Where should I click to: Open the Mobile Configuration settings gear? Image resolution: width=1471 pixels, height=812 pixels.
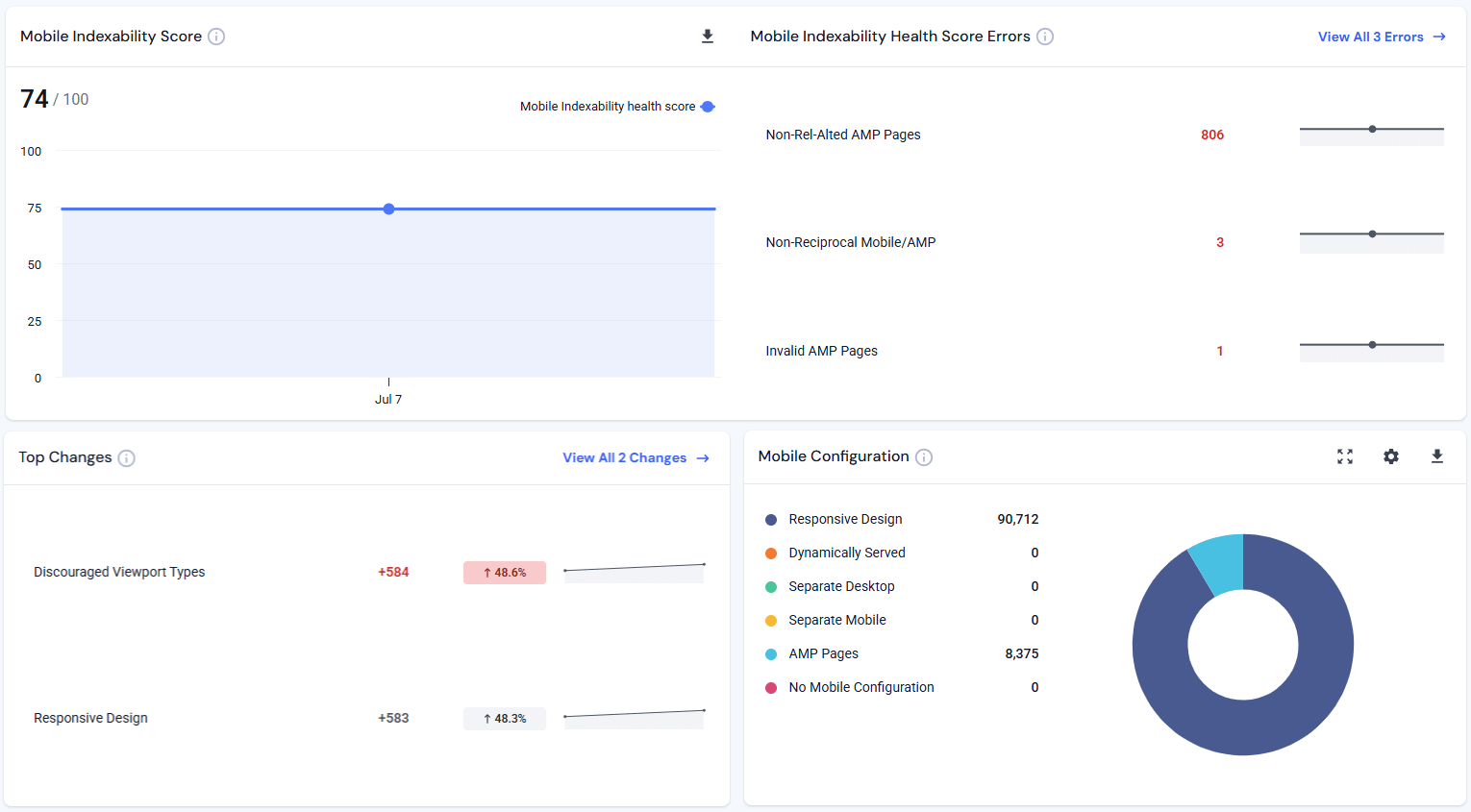1391,456
